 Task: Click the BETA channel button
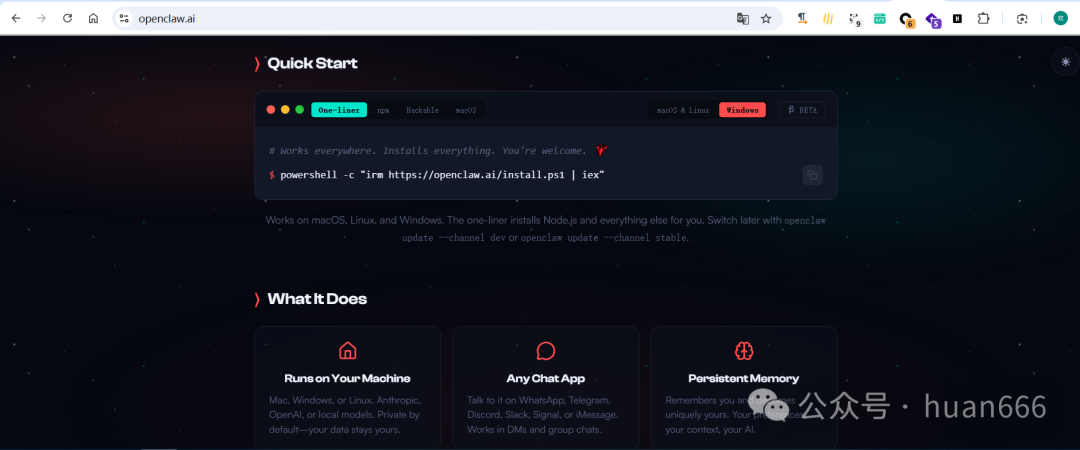coord(802,110)
